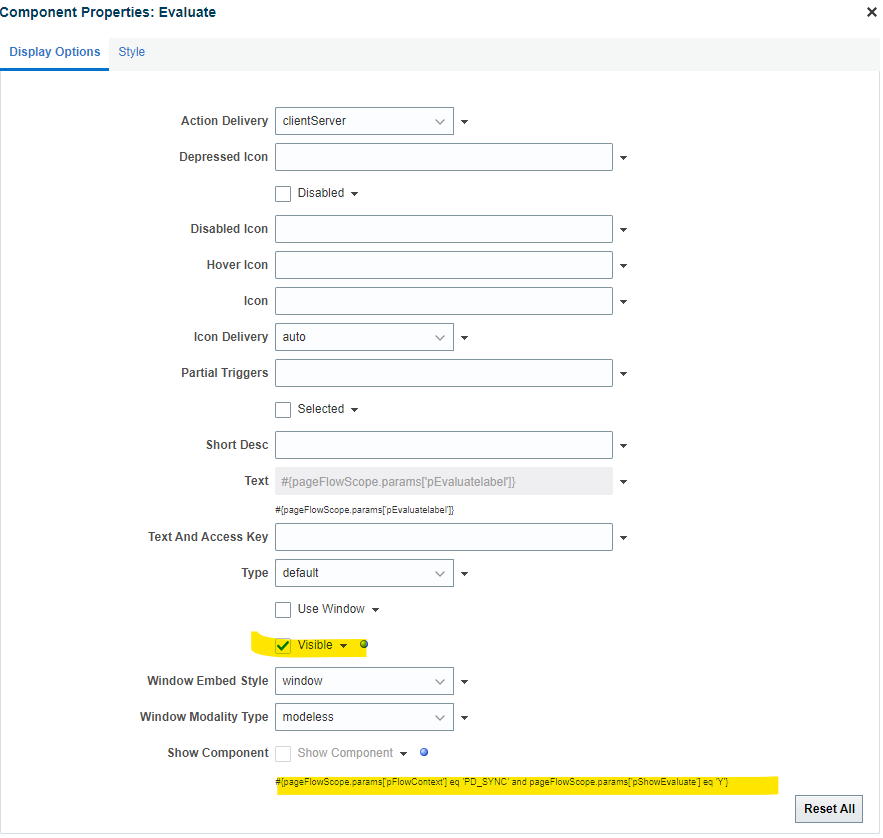Uncheck the Visible checkbox

(x=283, y=645)
